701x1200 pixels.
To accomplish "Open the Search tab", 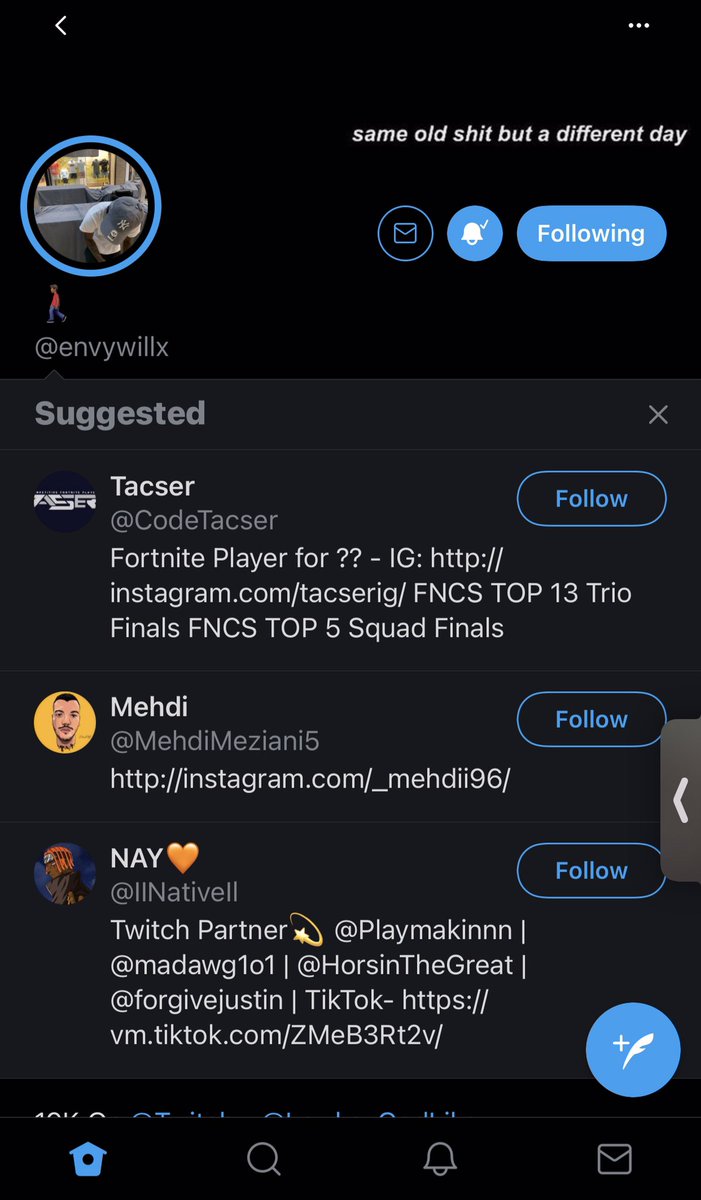I will [x=263, y=1159].
